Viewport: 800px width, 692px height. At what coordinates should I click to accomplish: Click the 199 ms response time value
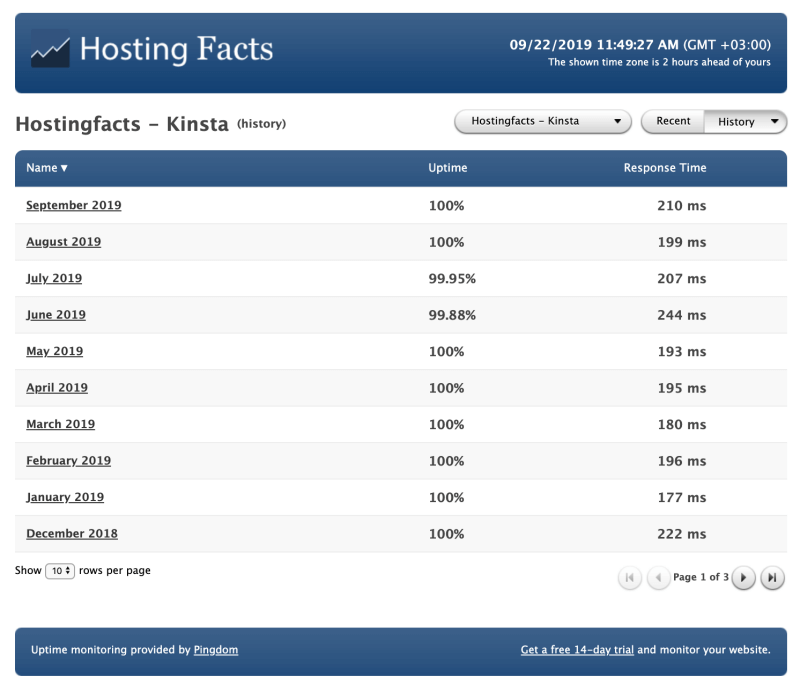point(682,242)
